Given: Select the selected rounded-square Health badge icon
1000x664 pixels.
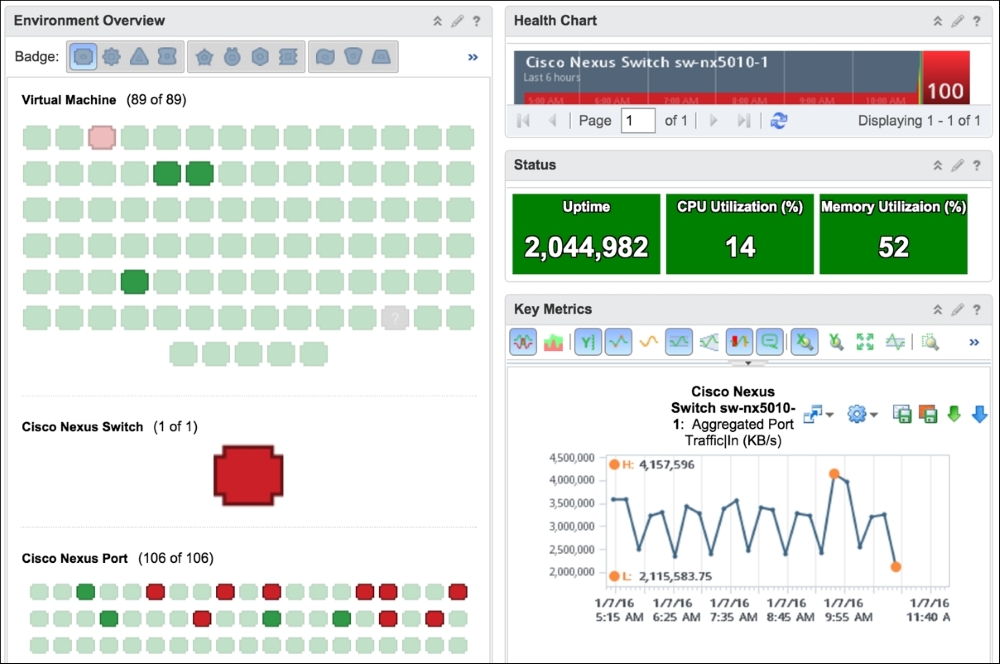Looking at the screenshot, I should [83, 57].
